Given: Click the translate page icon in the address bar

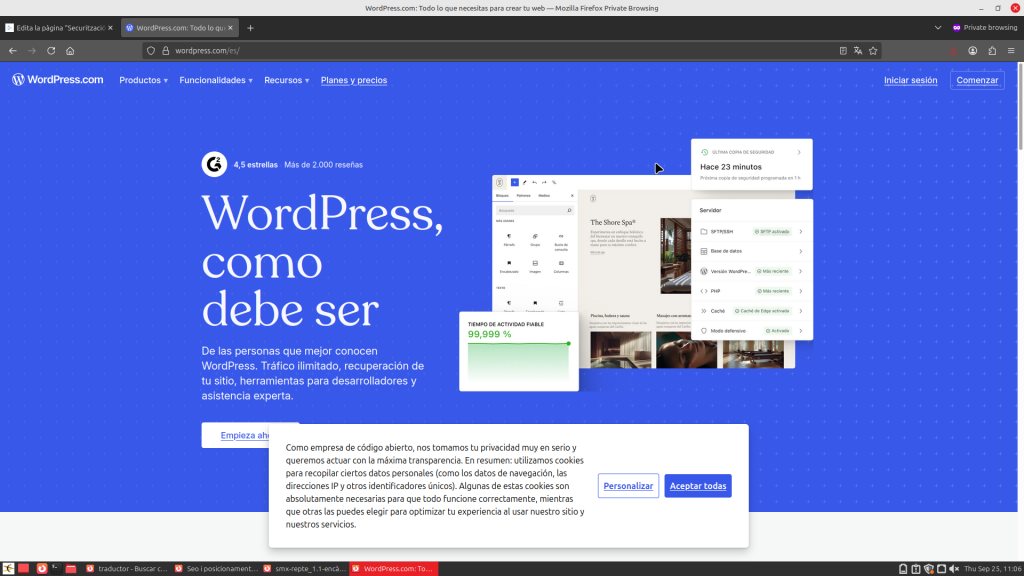Looking at the screenshot, I should [x=858, y=50].
